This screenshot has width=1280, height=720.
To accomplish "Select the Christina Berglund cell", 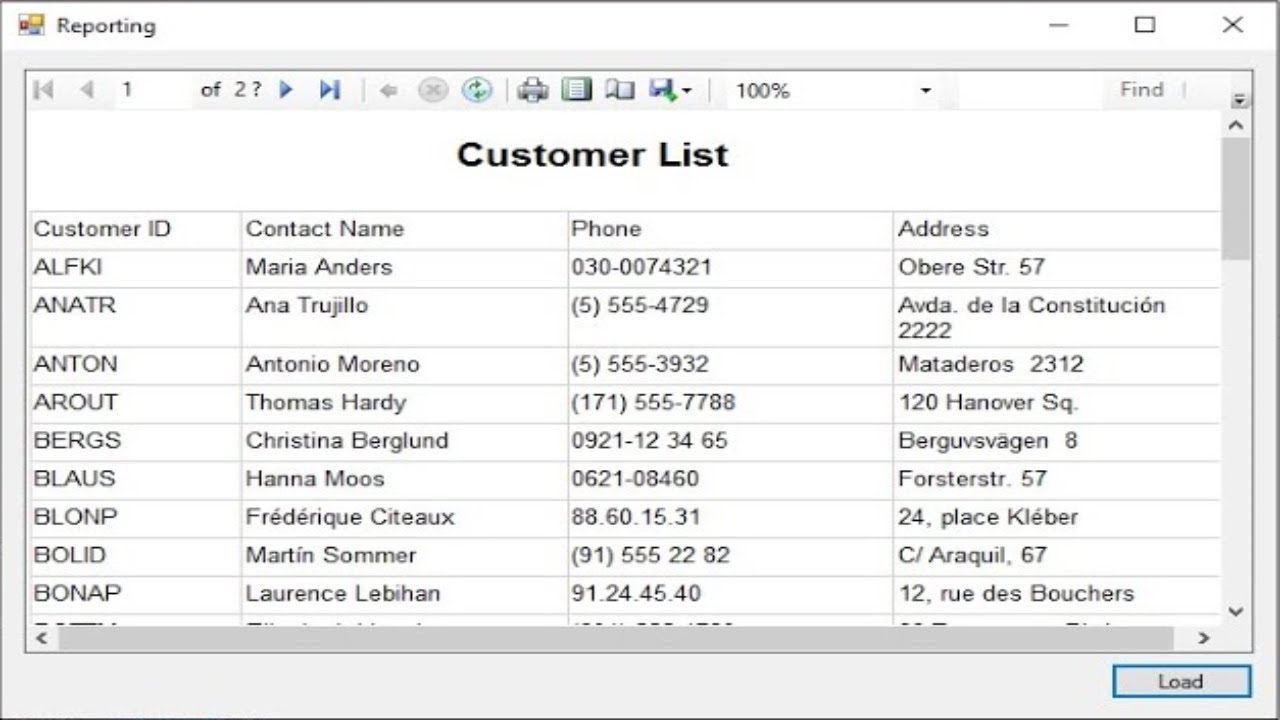I will coord(405,442).
